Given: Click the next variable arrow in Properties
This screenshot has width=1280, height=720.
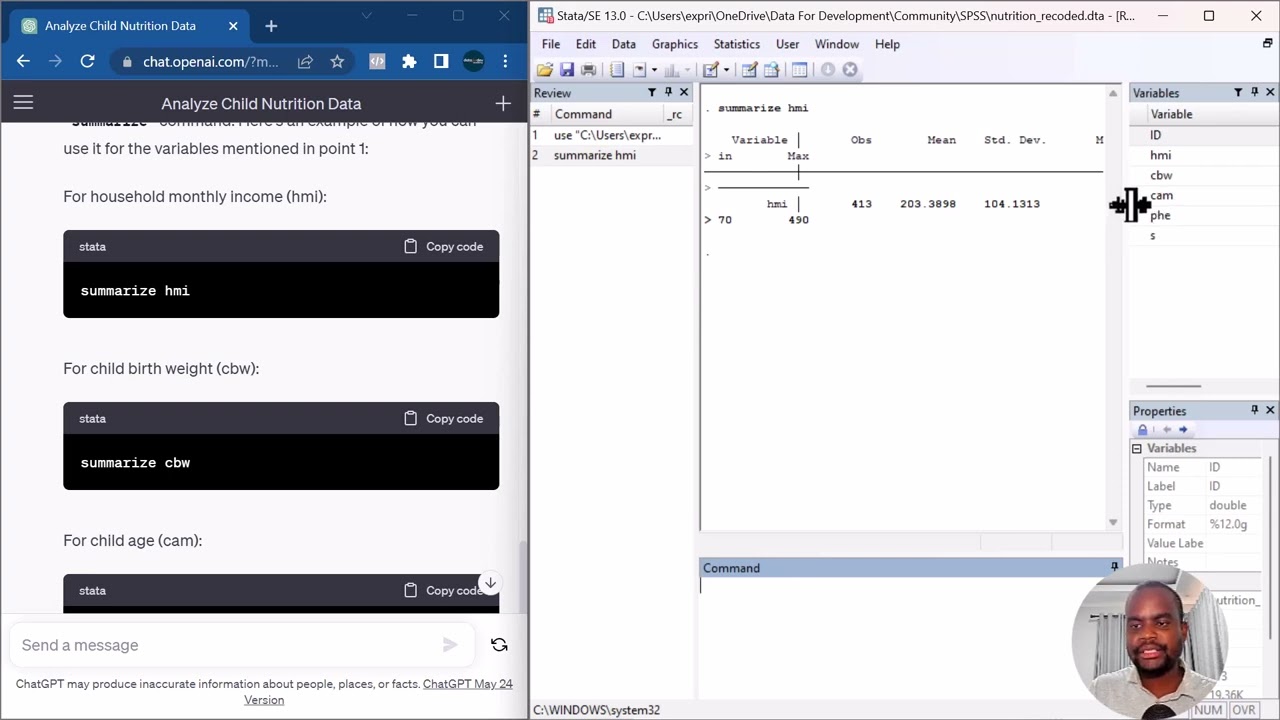Looking at the screenshot, I should coord(1183,429).
